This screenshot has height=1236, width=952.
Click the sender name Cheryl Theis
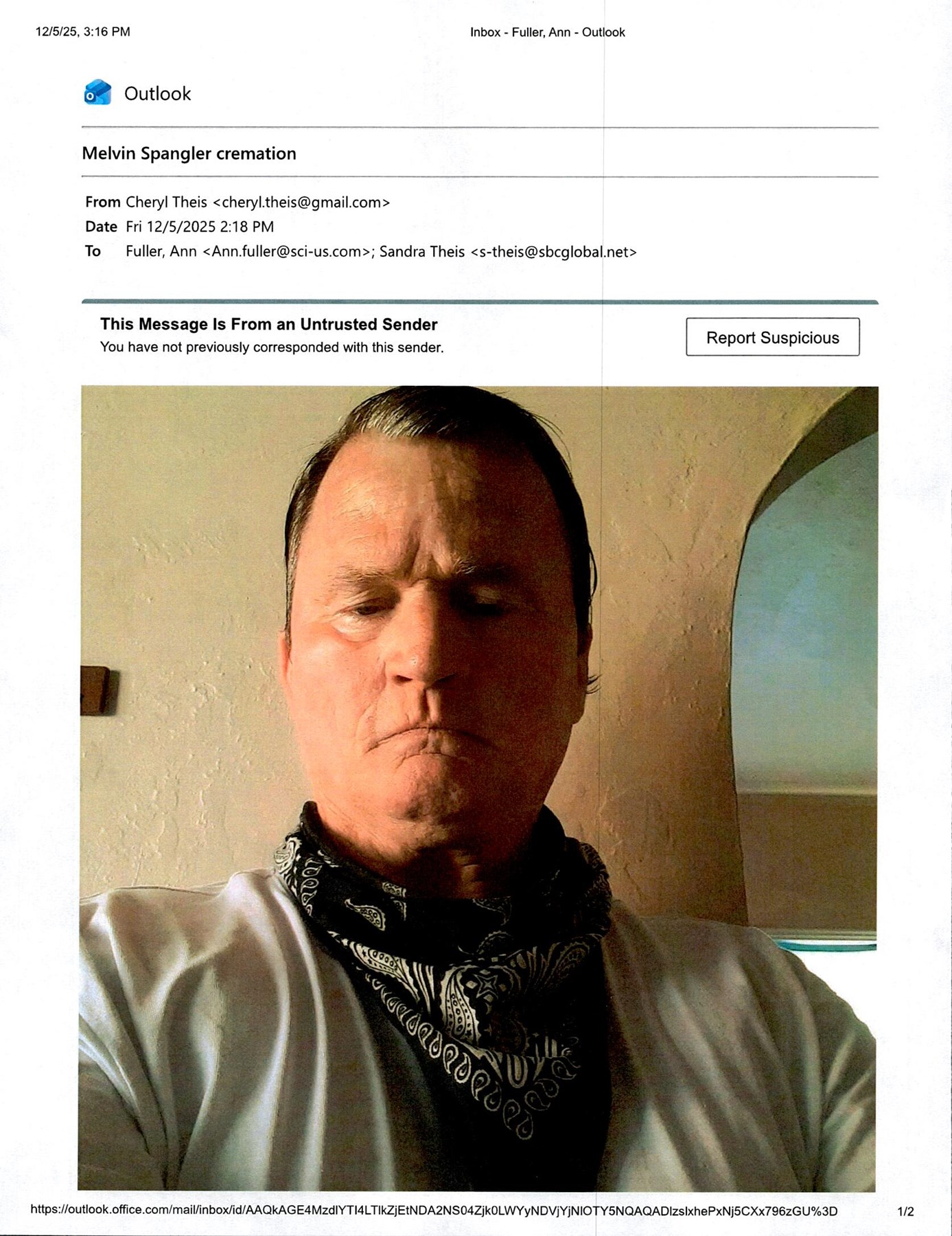point(166,202)
